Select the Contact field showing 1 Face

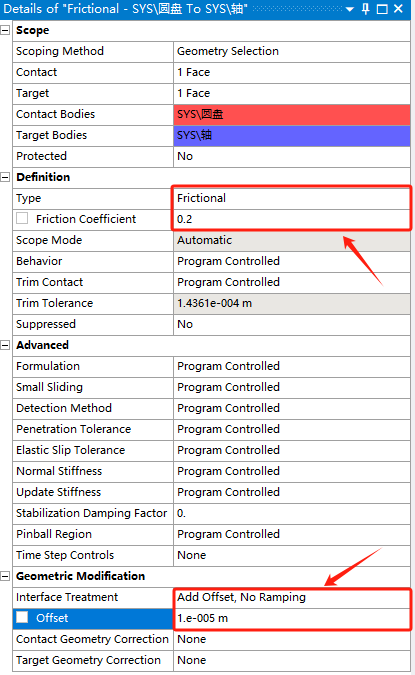tap(291, 72)
